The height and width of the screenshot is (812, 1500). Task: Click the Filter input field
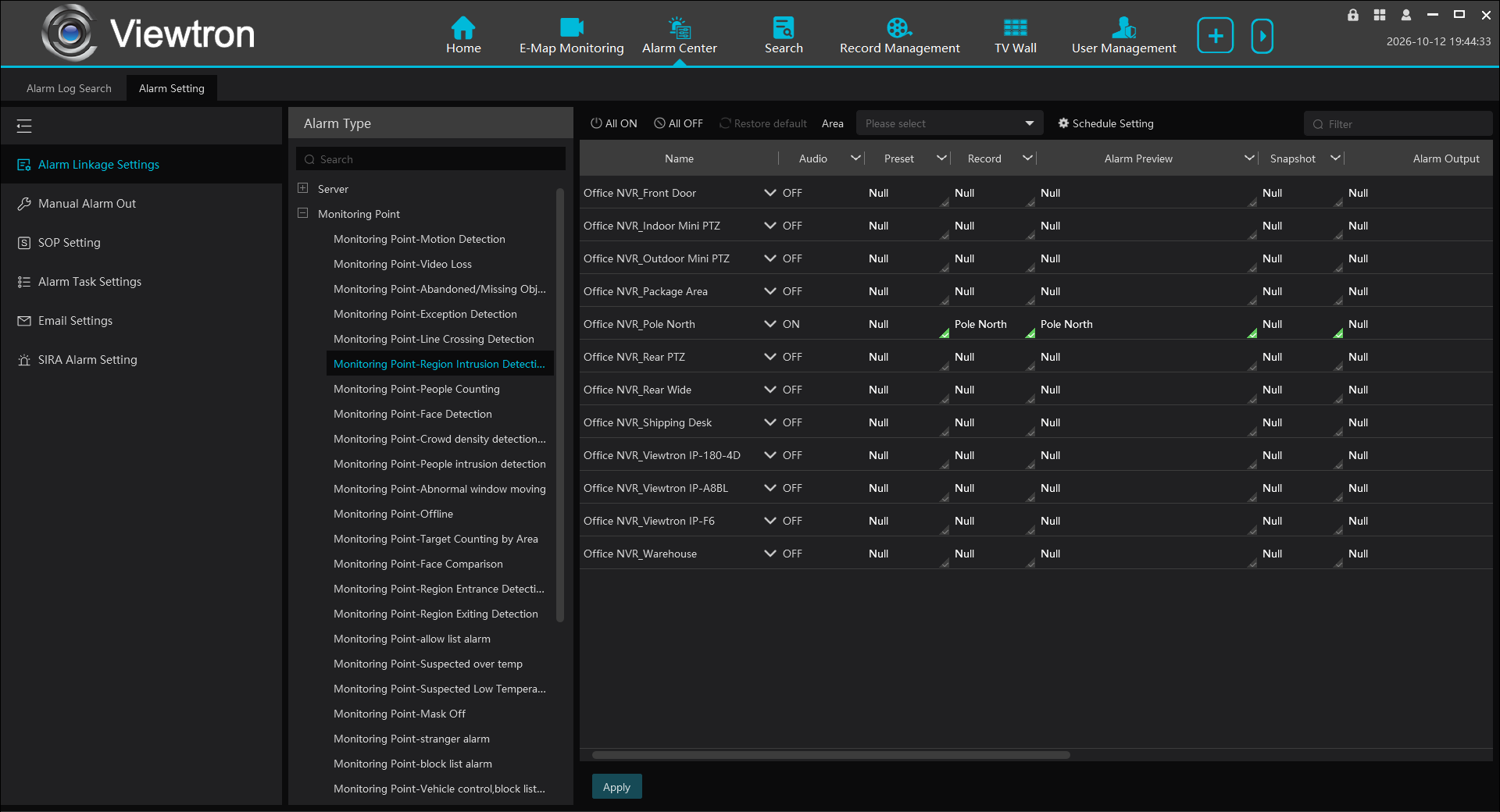pos(1398,123)
